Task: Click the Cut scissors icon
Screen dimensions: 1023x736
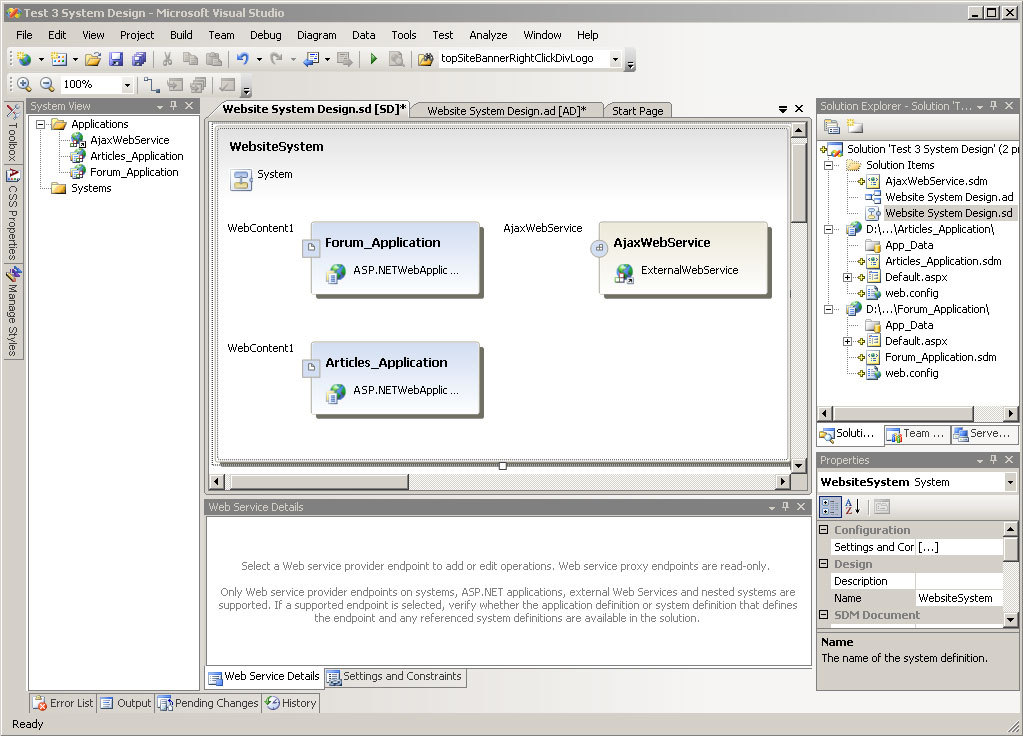Action: pyautogui.click(x=168, y=59)
